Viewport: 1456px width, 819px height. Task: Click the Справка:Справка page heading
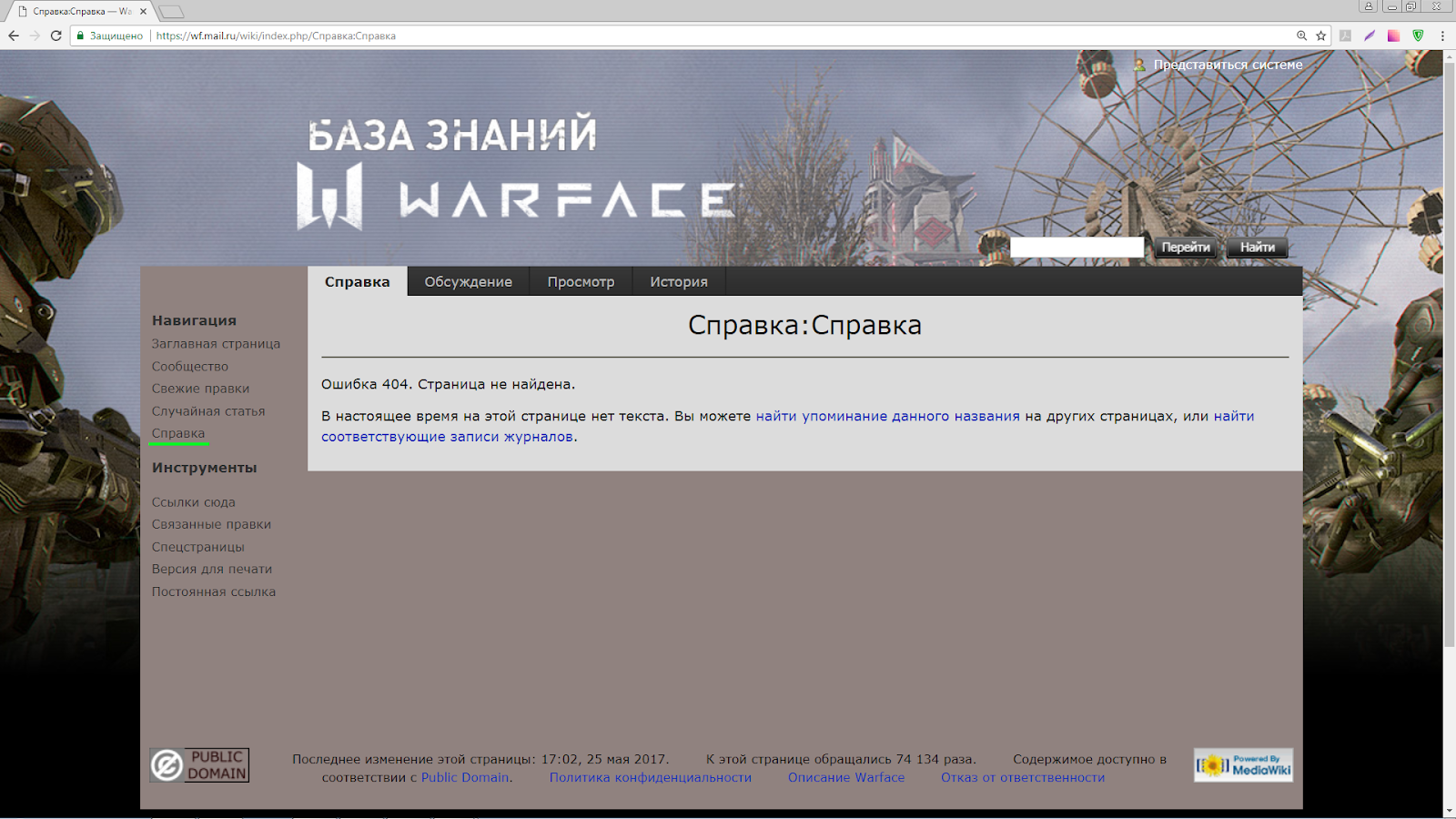coord(805,325)
